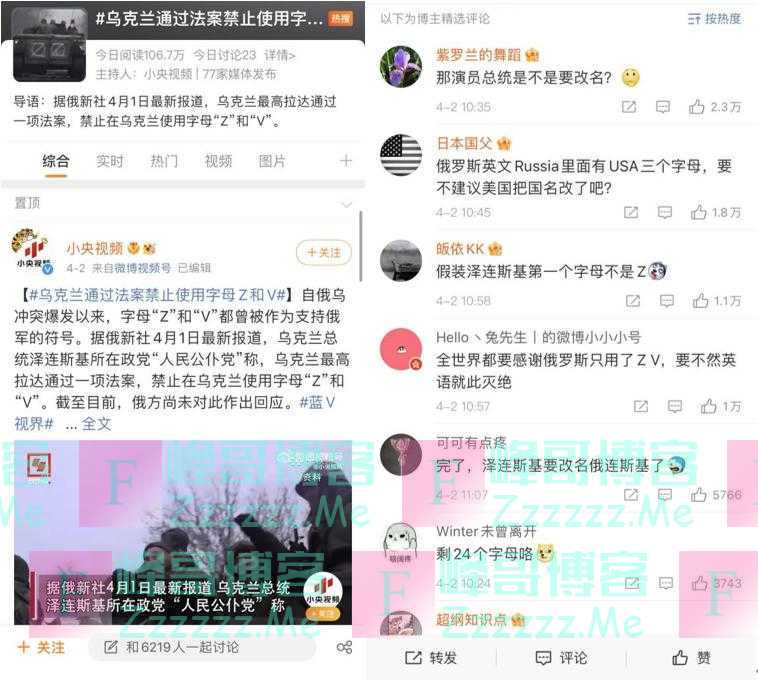Tap the 评论 comment icon in bottom bar
758x681 pixels.
[543, 658]
